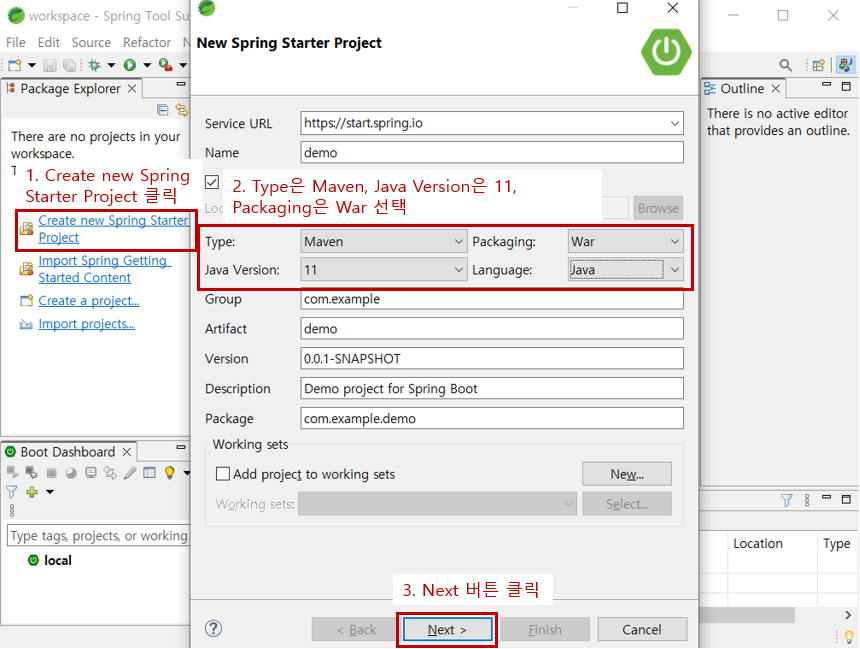Click the Boot Dashboard debug-restart icon

point(31,472)
